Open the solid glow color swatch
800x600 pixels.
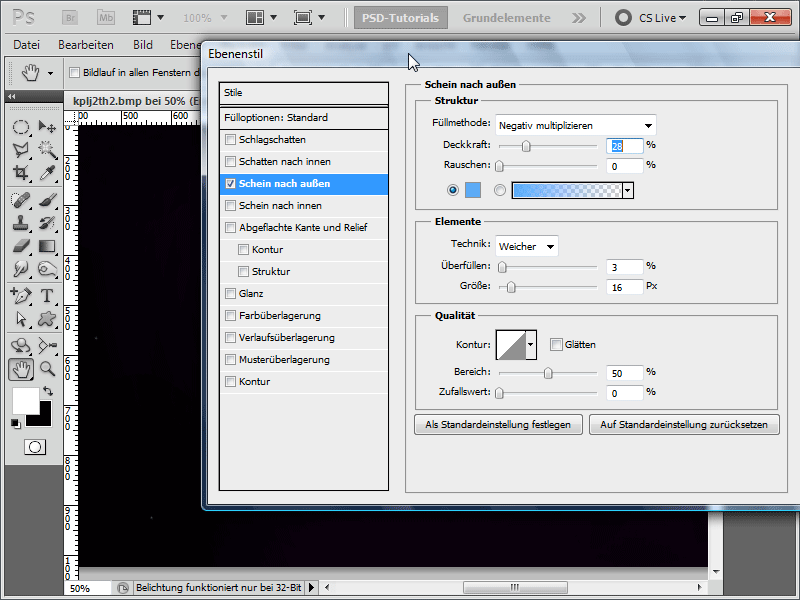pyautogui.click(x=473, y=190)
